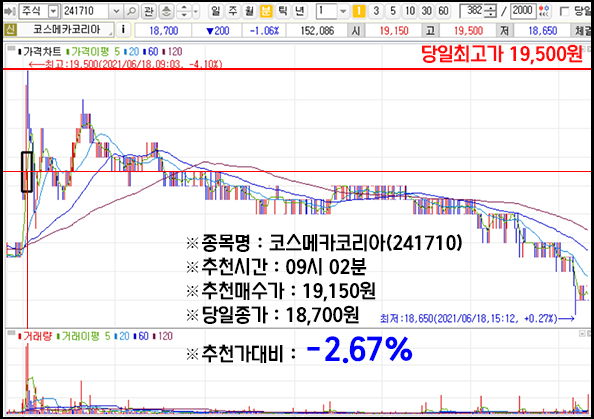Select the 5-minute interval button
This screenshot has width=594, height=419.
(392, 11)
